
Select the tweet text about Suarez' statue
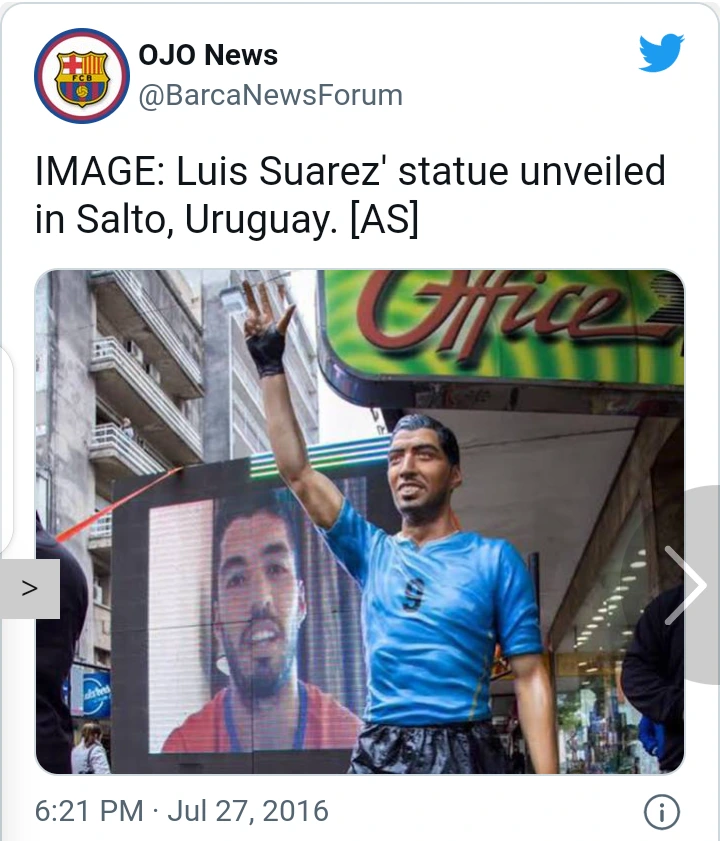[350, 195]
